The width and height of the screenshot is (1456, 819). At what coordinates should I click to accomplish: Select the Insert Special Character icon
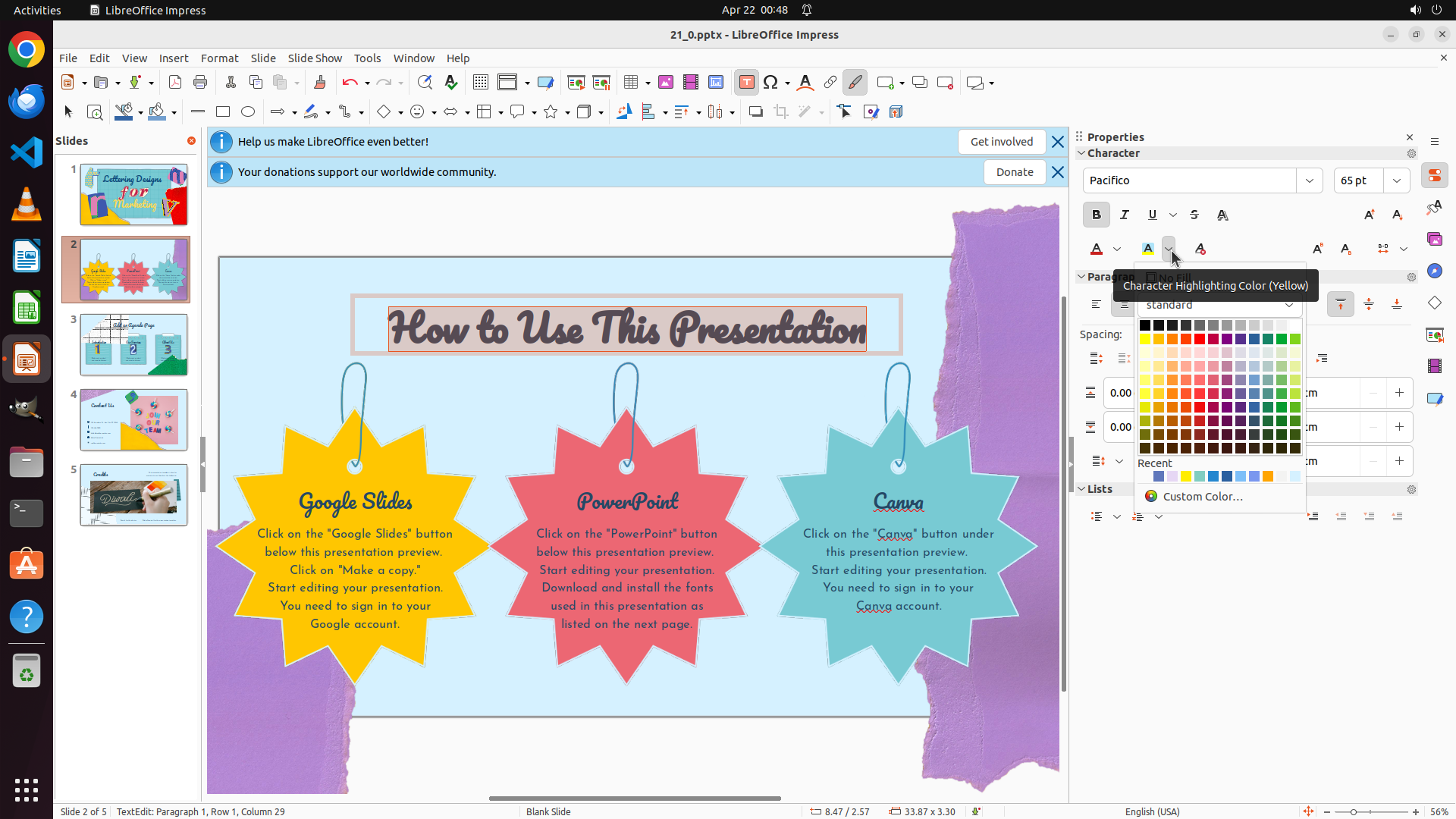771,83
